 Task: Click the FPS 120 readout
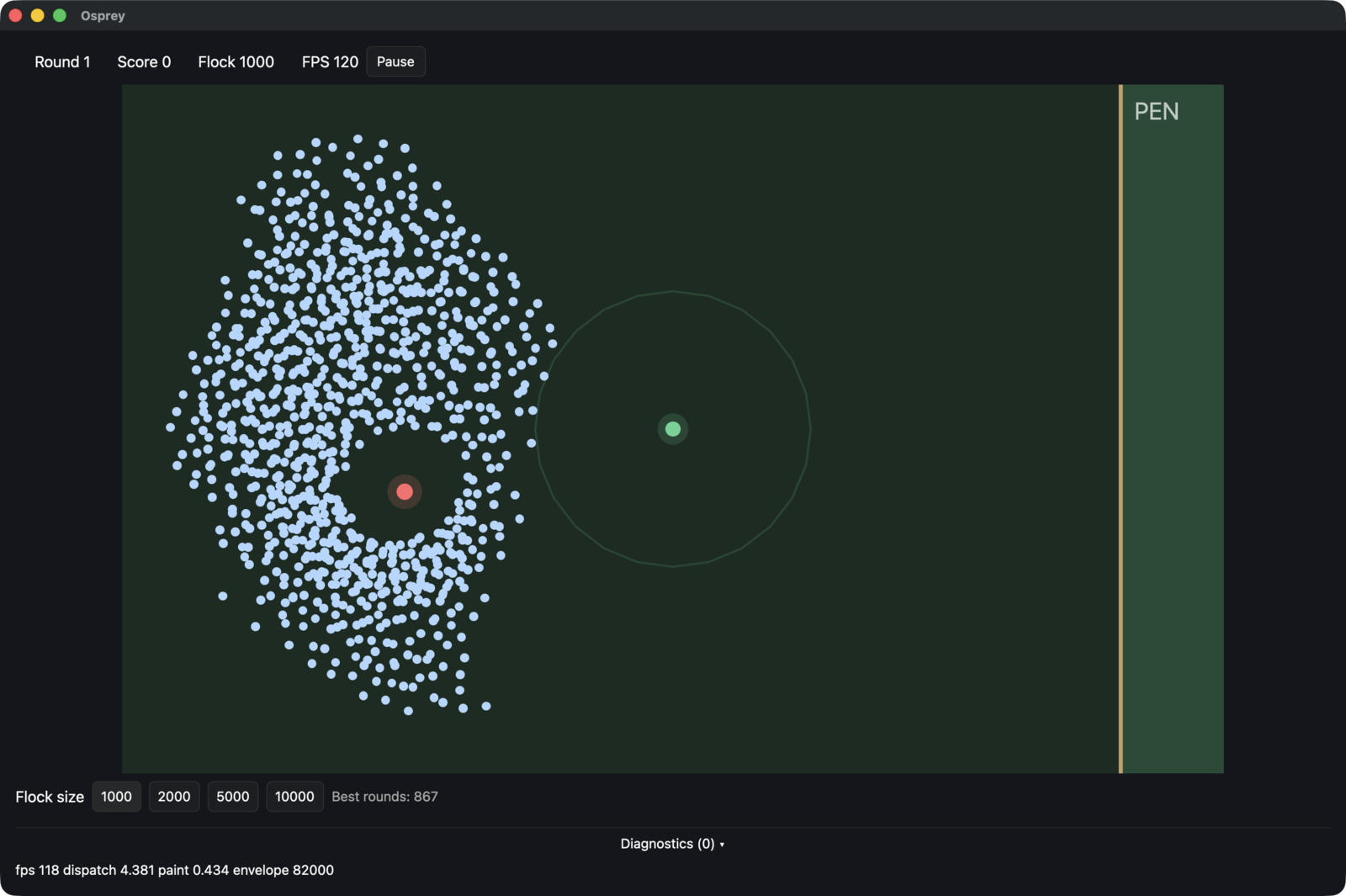(330, 62)
